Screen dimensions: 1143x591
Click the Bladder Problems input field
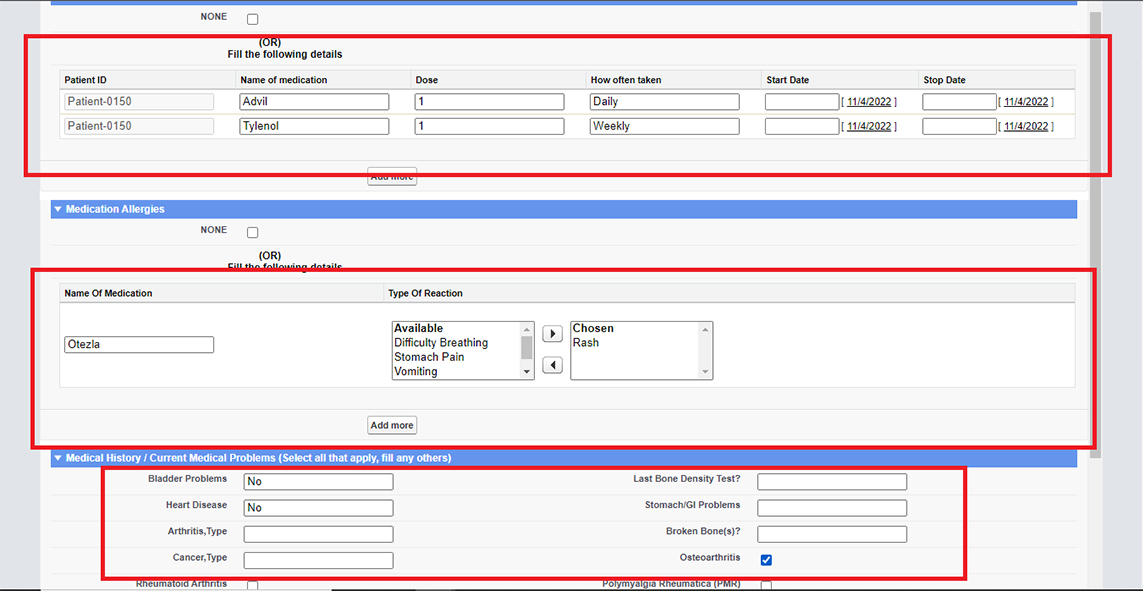[318, 482]
